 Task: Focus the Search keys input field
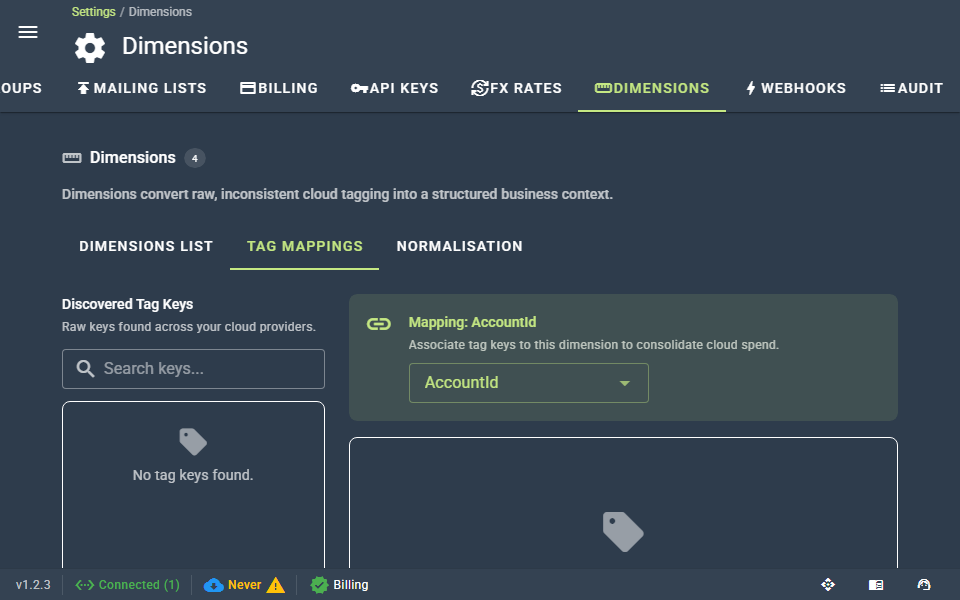(x=193, y=369)
